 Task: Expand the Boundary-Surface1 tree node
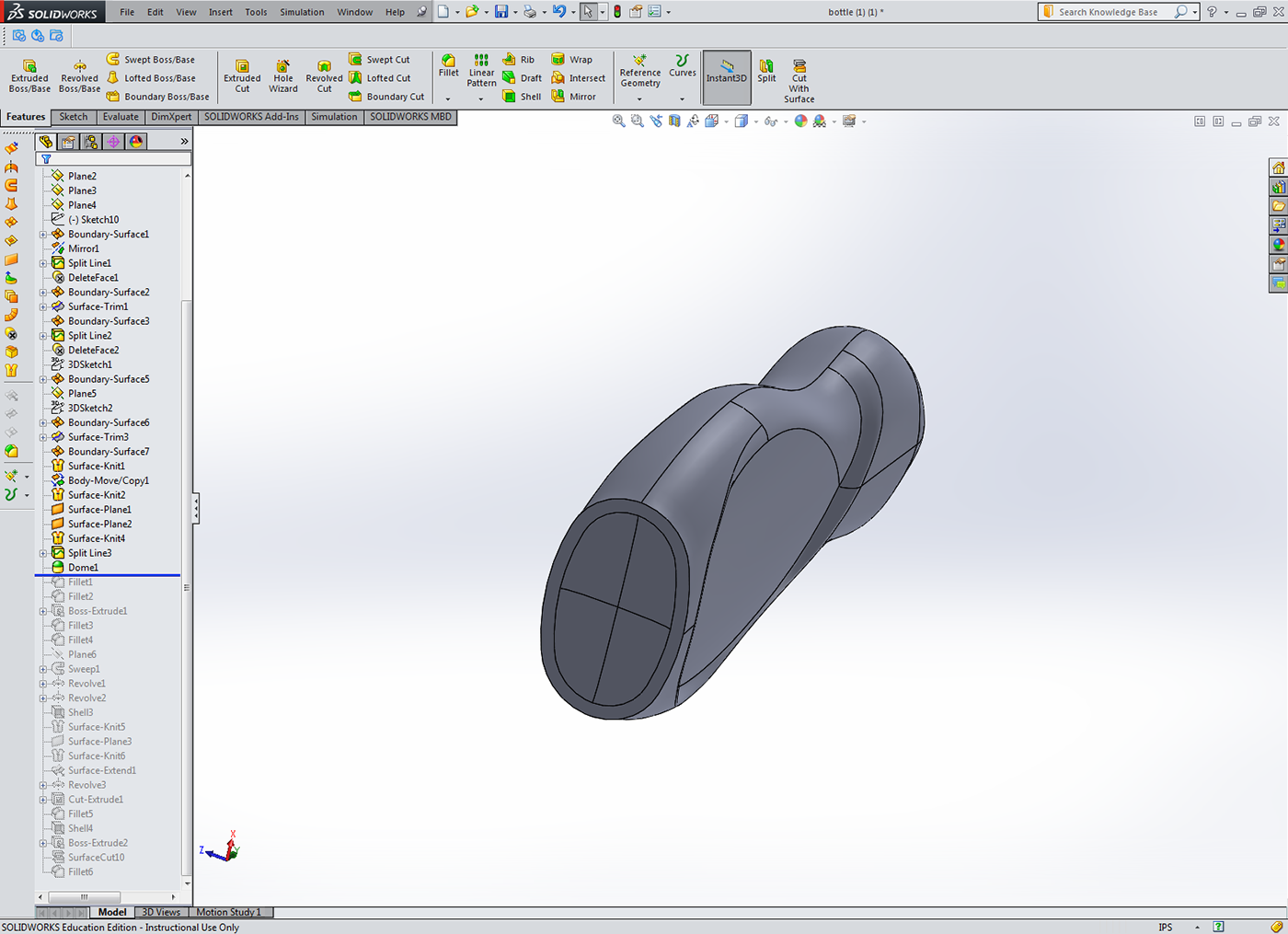tap(43, 235)
